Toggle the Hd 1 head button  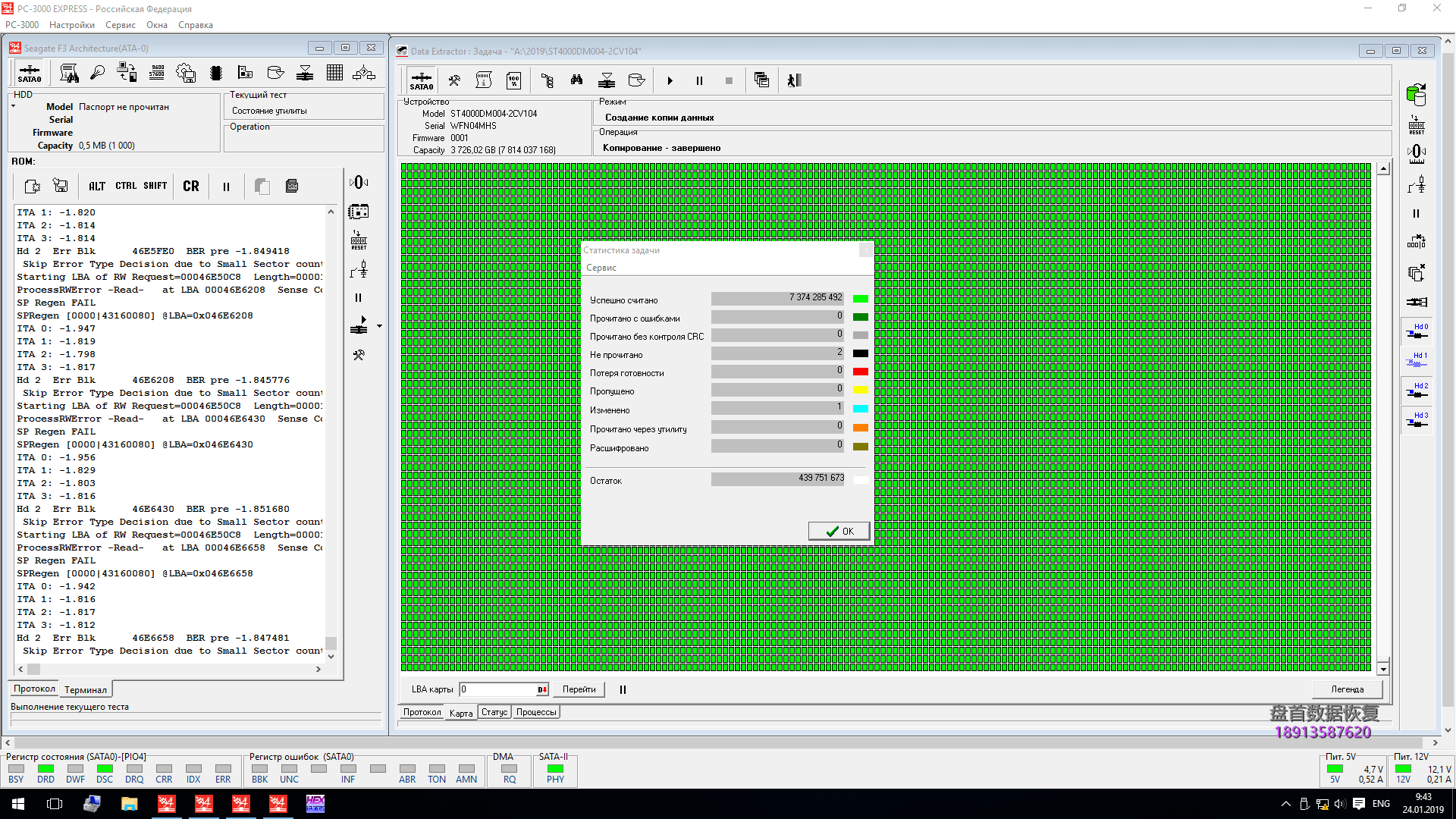[1416, 360]
